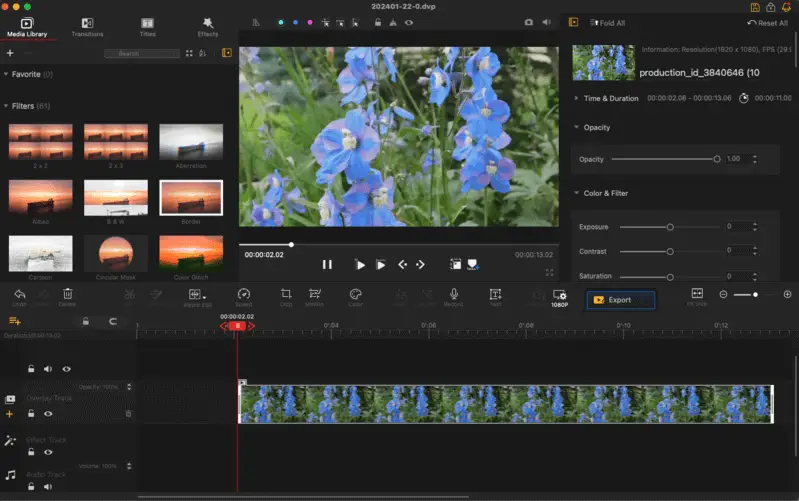Pause the video preview
The height and width of the screenshot is (501, 799).
327,265
